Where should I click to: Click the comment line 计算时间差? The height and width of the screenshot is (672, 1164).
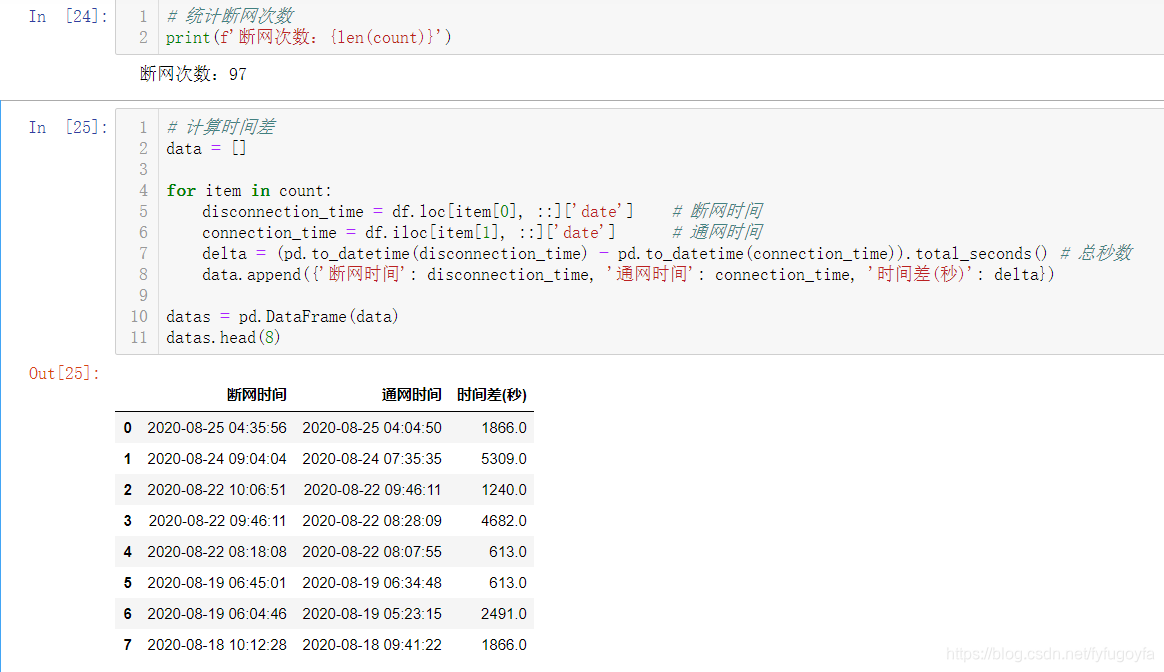[x=220, y=127]
